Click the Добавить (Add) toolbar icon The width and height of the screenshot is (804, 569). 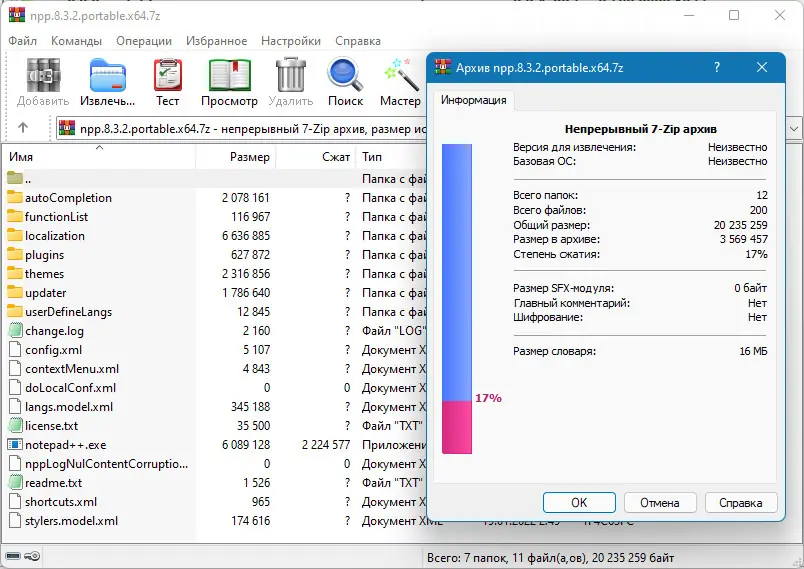click(43, 76)
